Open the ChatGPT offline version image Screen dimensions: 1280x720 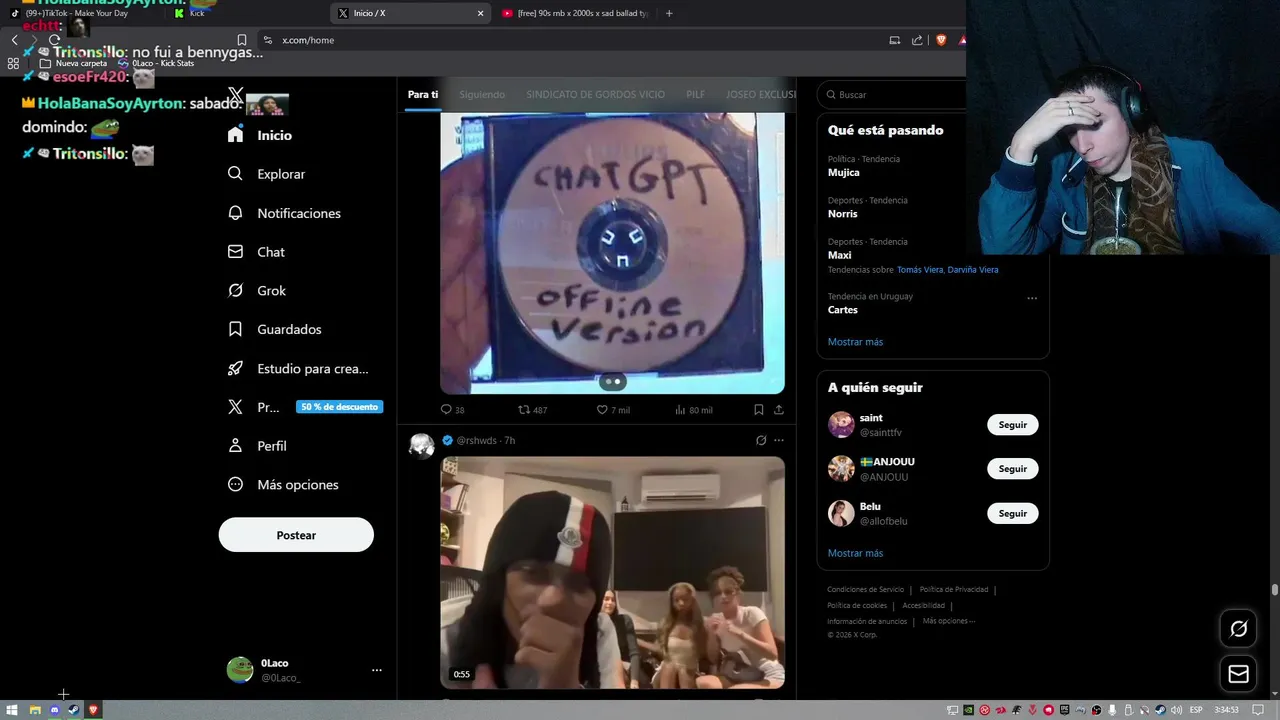(x=612, y=253)
